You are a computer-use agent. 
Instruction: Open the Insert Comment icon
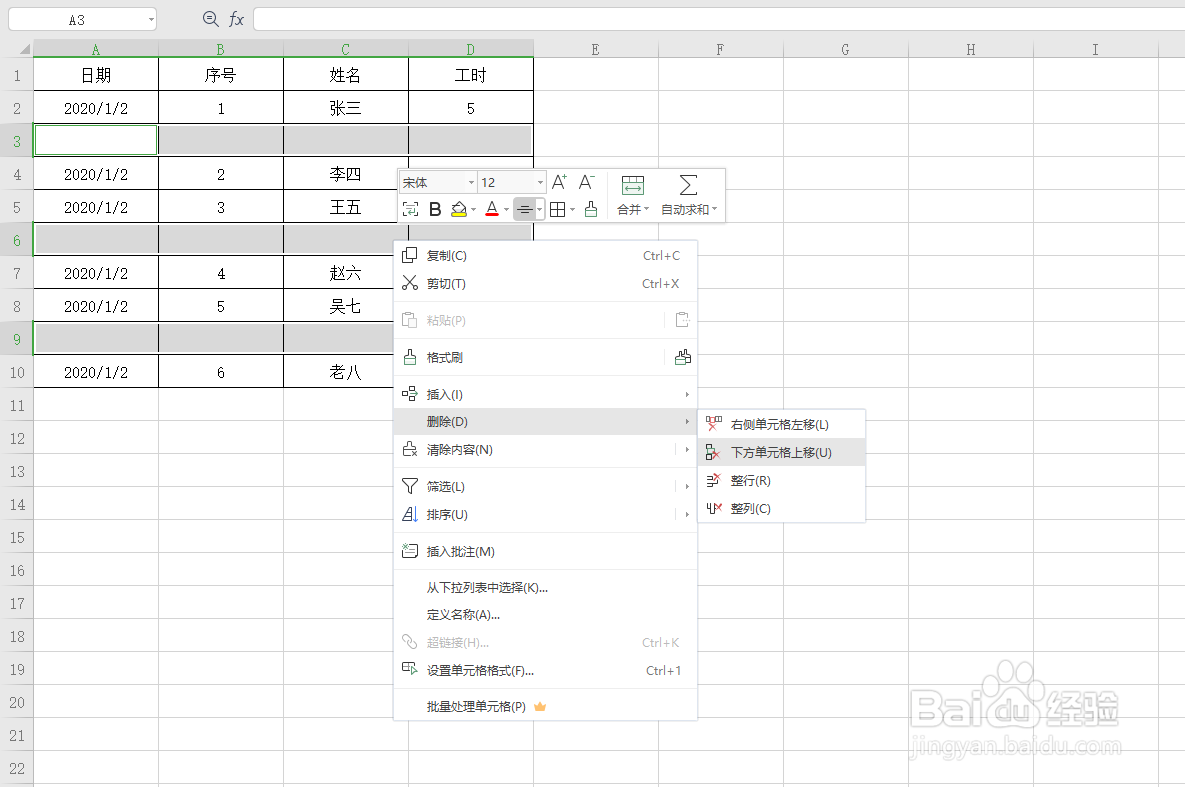410,551
